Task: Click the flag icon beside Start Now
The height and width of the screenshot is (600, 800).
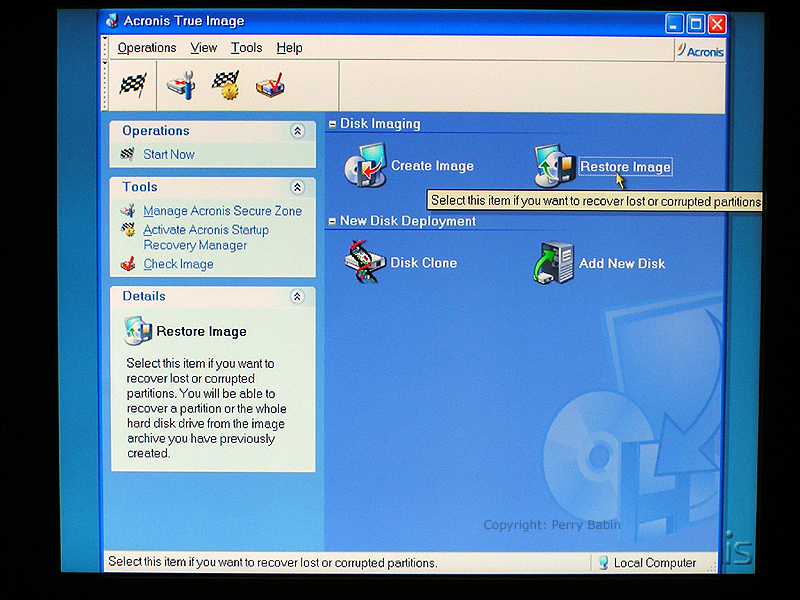Action: (128, 154)
